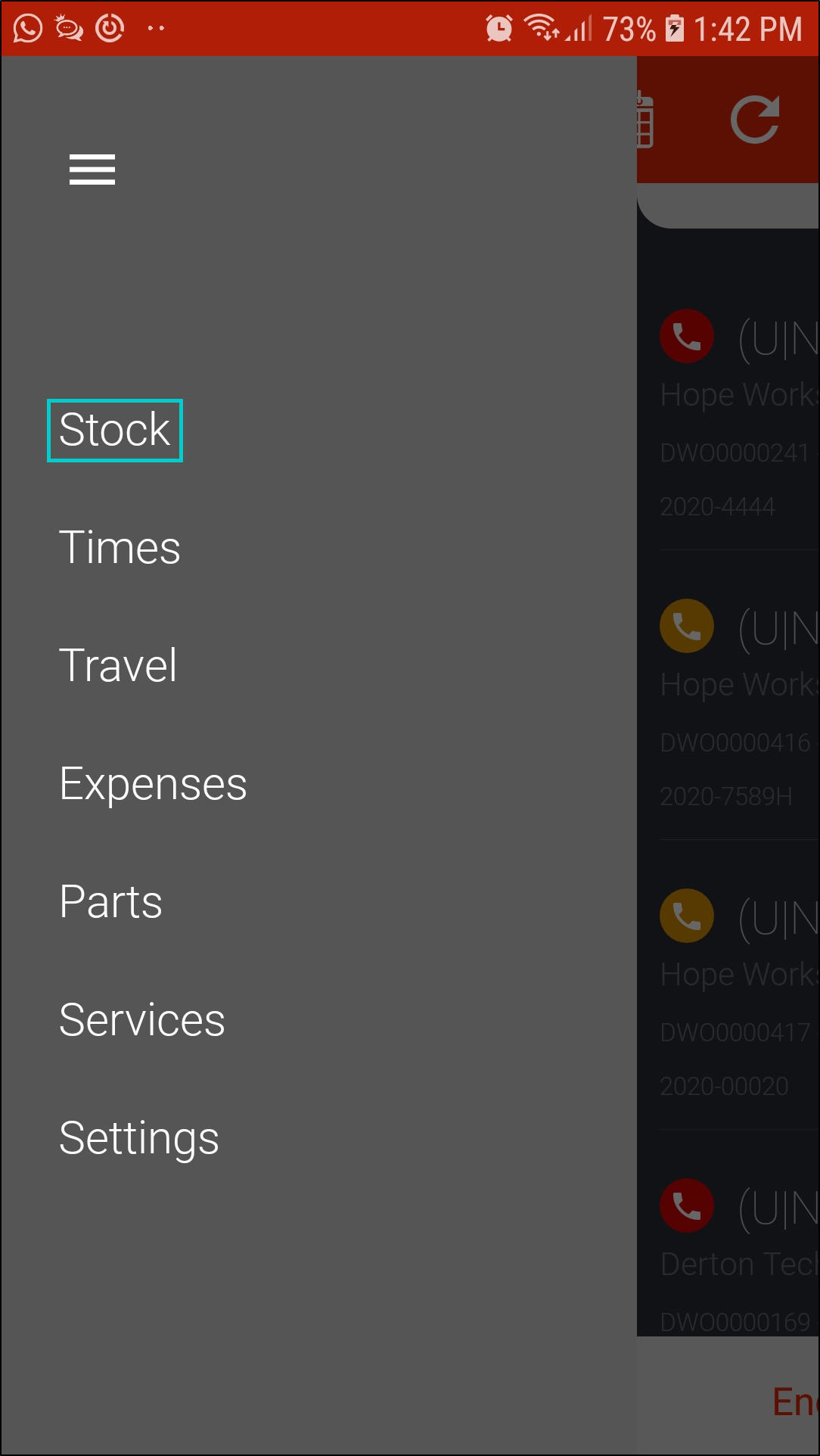Tap the WhatsApp notification icon
The width and height of the screenshot is (820, 1456).
(28, 29)
